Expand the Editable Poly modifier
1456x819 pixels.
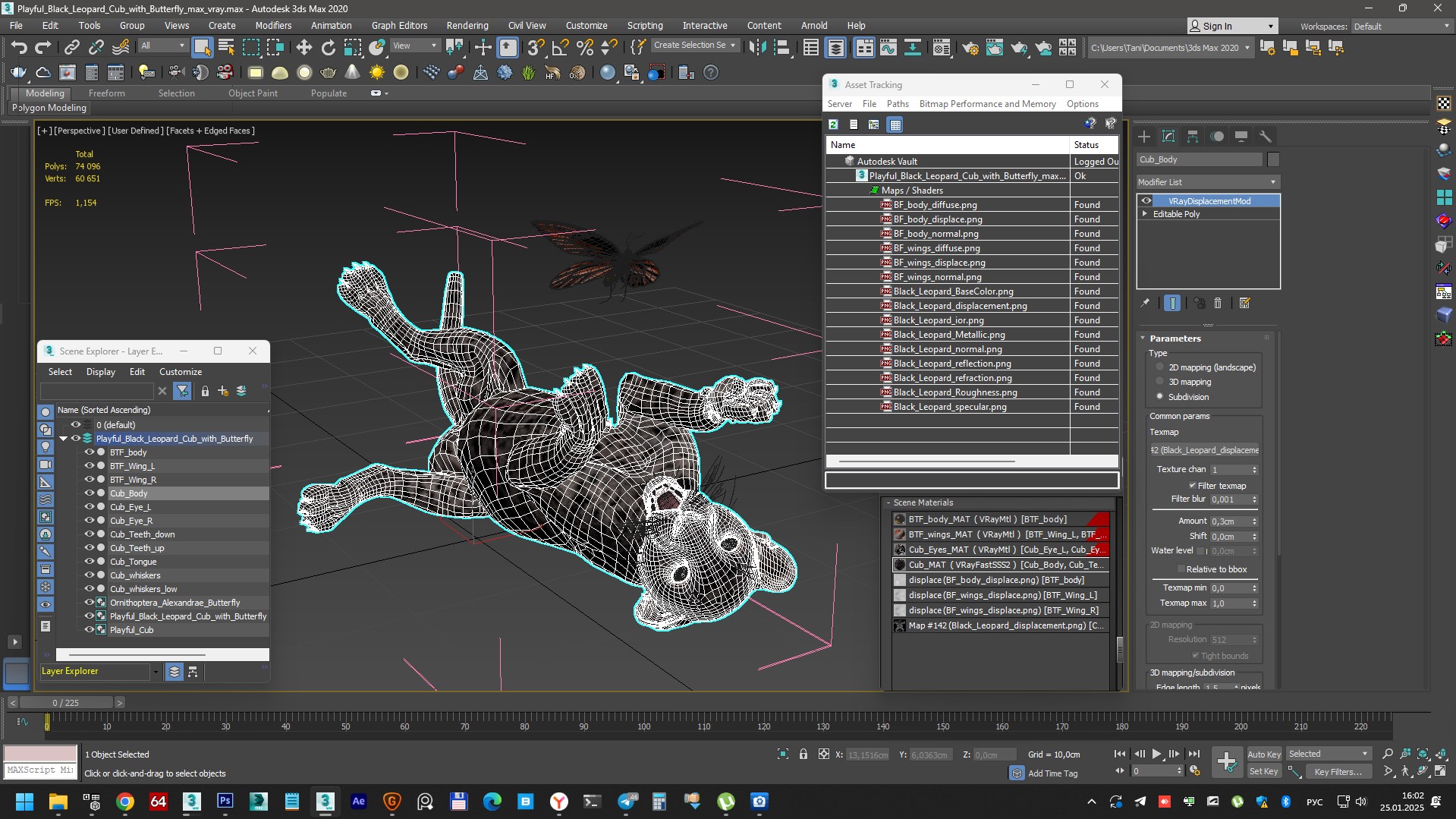pyautogui.click(x=1145, y=214)
